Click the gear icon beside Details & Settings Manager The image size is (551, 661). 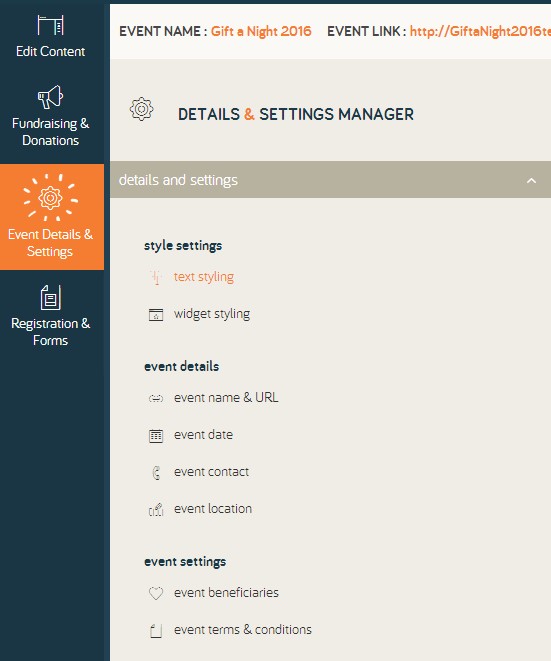point(142,109)
